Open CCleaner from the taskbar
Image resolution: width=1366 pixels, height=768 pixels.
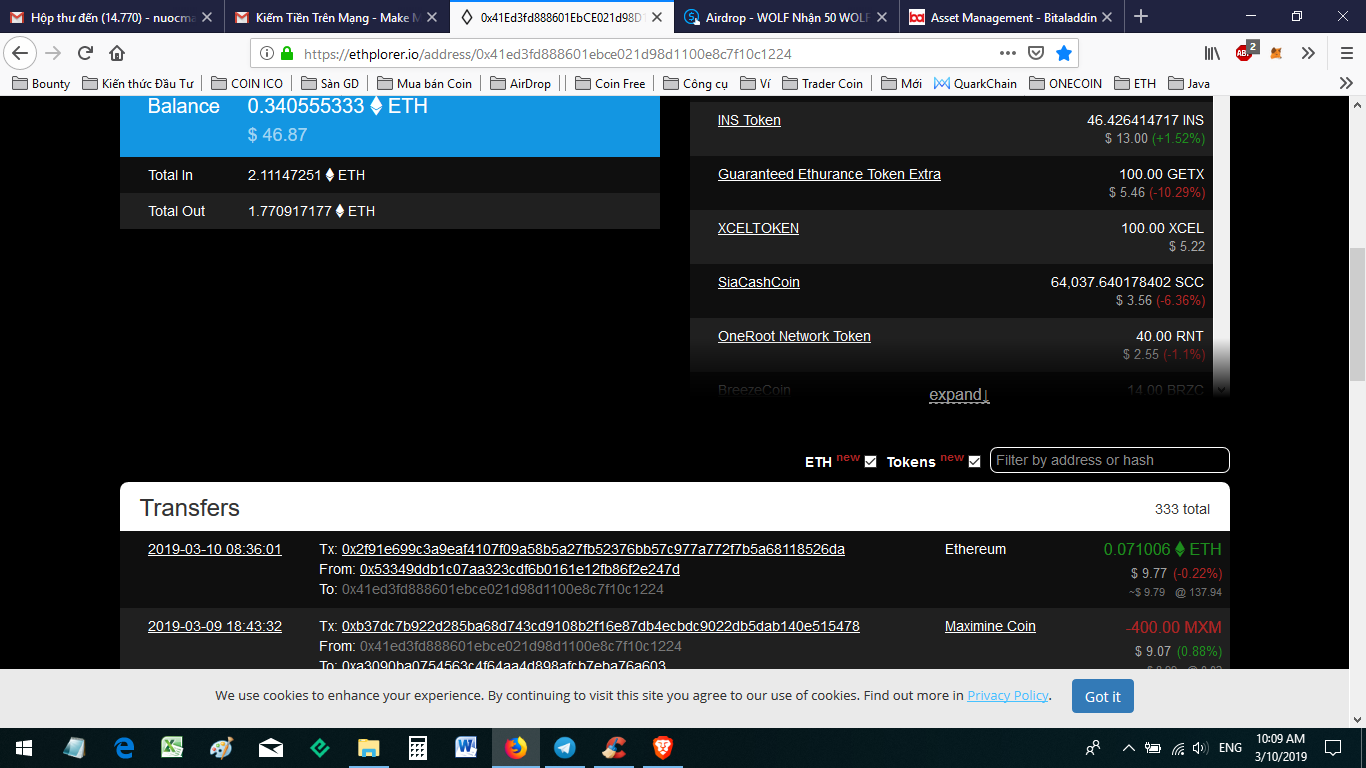pyautogui.click(x=614, y=747)
